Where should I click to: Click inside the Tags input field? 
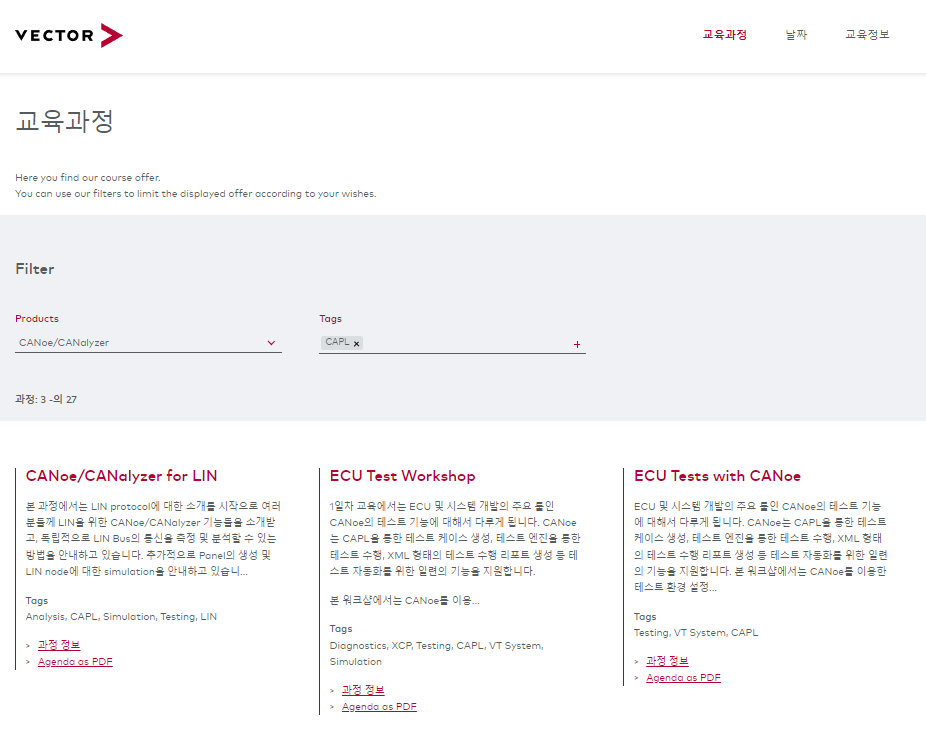click(452, 344)
